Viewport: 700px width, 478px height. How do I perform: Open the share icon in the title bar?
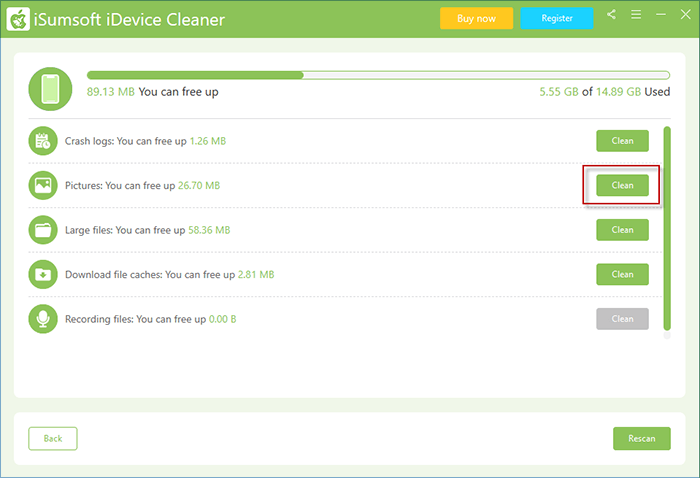click(611, 14)
